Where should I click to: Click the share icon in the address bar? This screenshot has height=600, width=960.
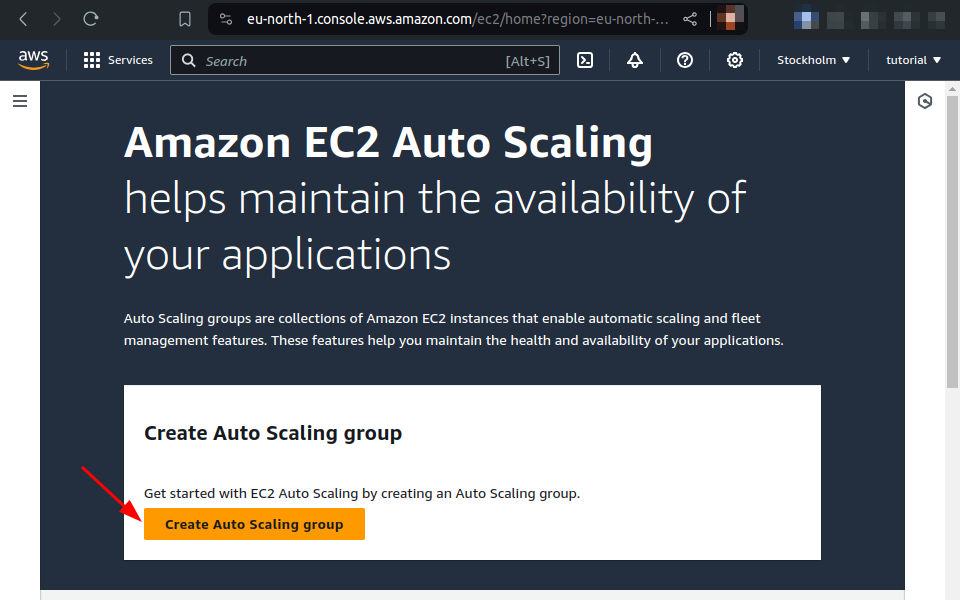tap(690, 18)
